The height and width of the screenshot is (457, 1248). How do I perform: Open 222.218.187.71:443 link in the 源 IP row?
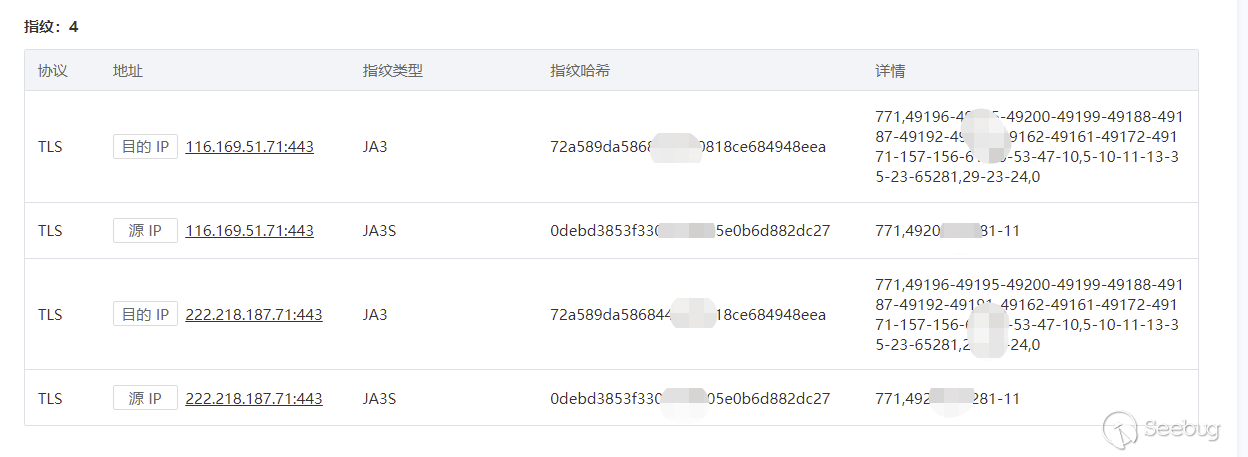[x=254, y=399]
